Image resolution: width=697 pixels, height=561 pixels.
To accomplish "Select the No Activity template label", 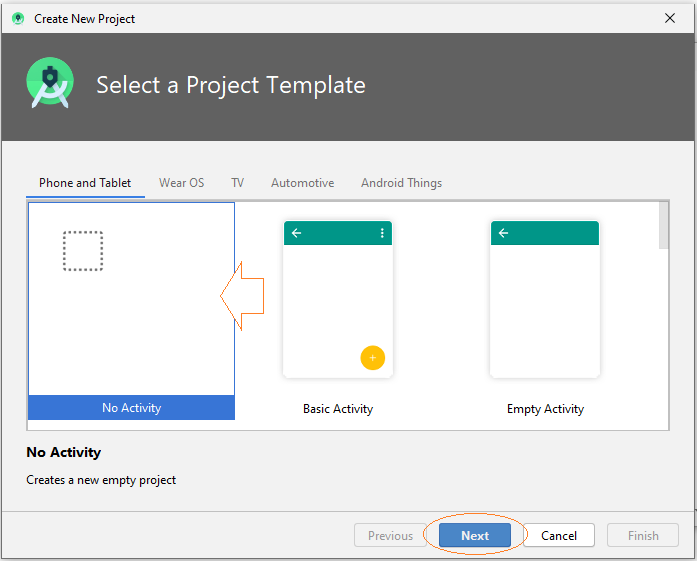I will 132,408.
